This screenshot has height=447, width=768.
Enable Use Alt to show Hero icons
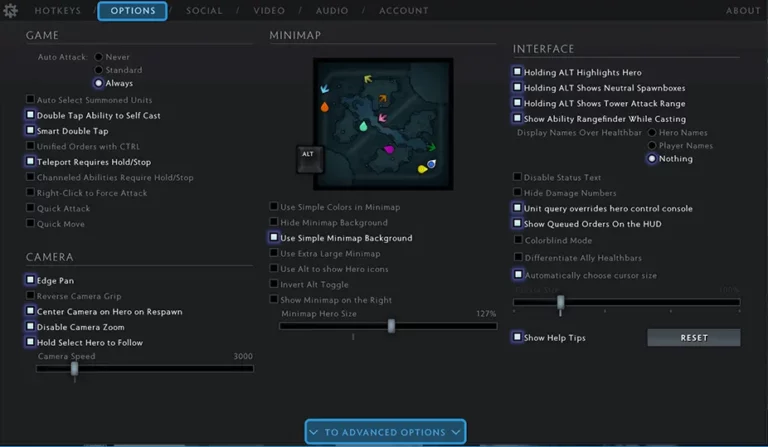[x=274, y=268]
